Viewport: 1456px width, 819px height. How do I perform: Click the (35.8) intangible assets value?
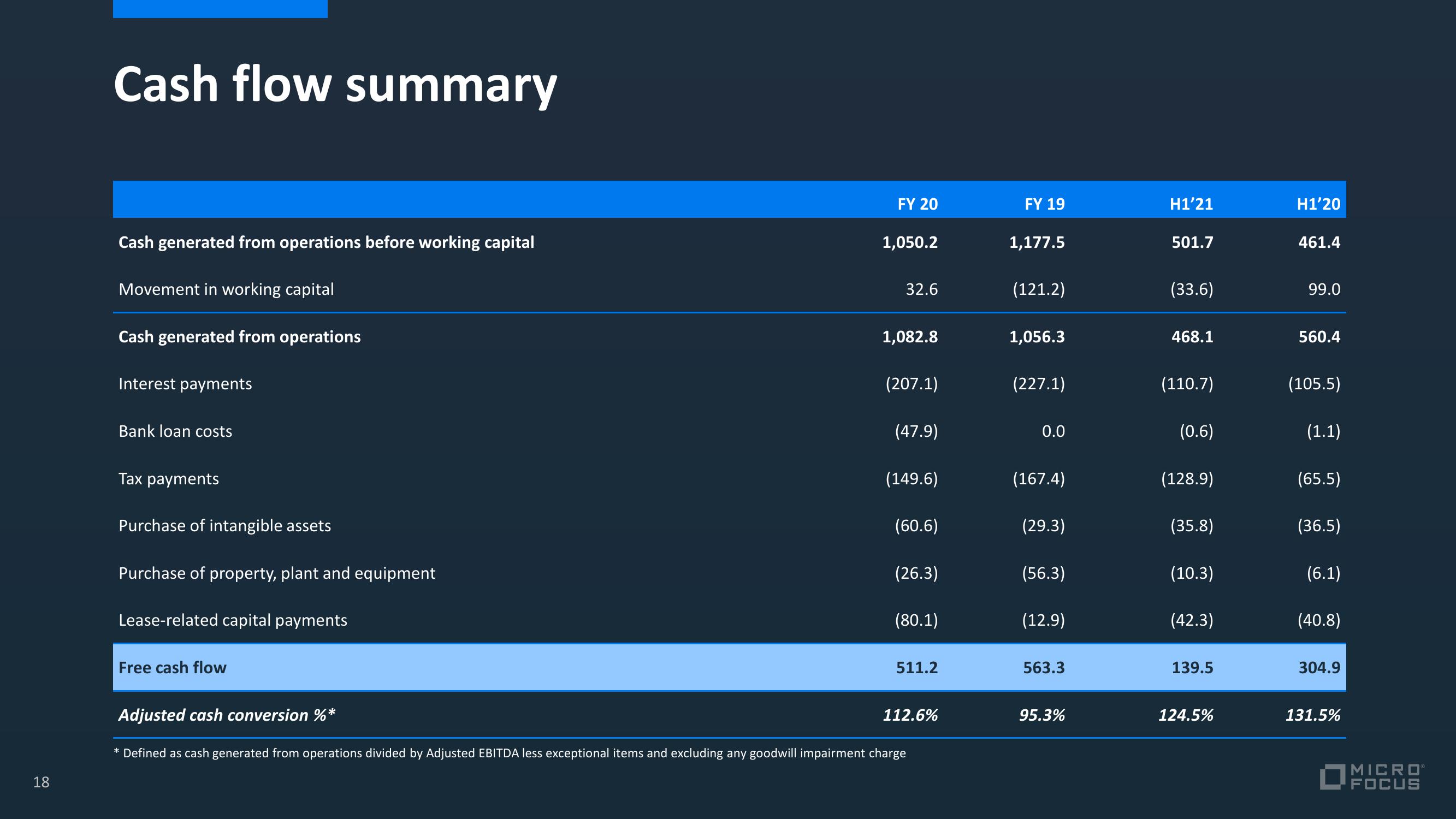pos(1192,526)
